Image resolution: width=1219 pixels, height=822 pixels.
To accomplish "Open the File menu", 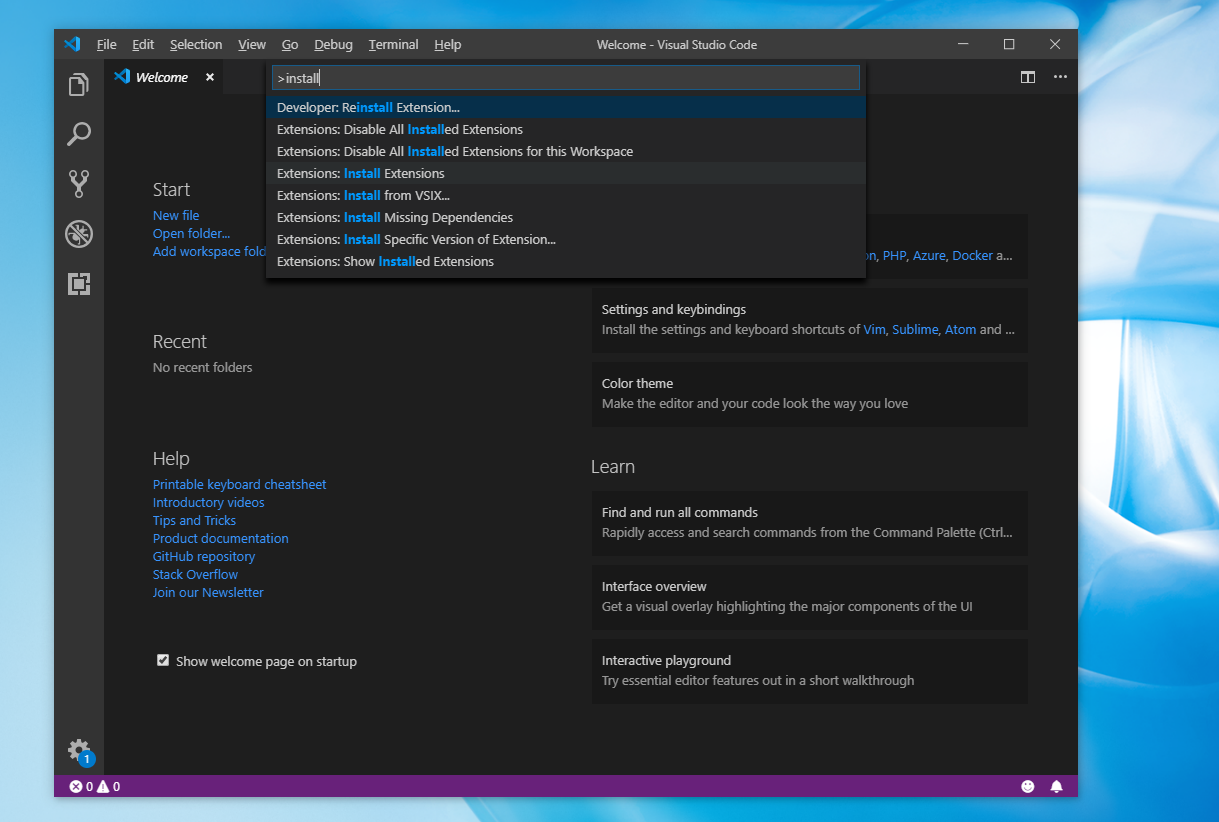I will [107, 44].
